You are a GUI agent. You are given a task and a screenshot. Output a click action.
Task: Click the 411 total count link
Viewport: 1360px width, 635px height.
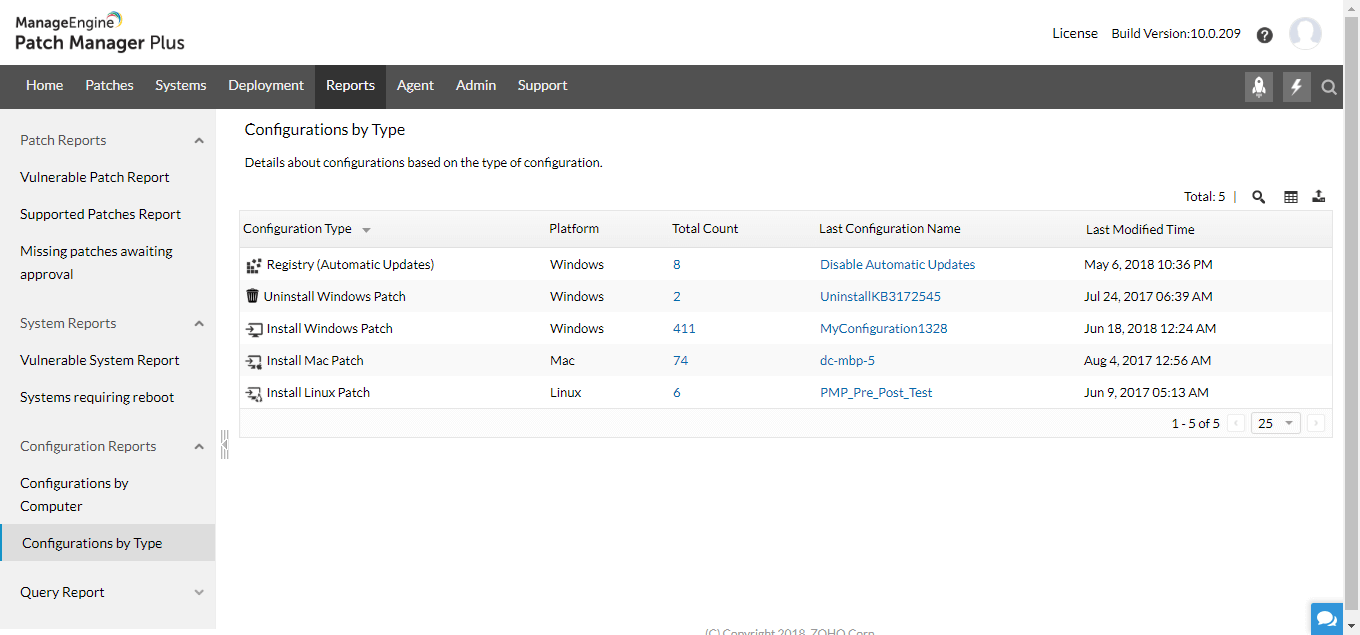coord(684,329)
